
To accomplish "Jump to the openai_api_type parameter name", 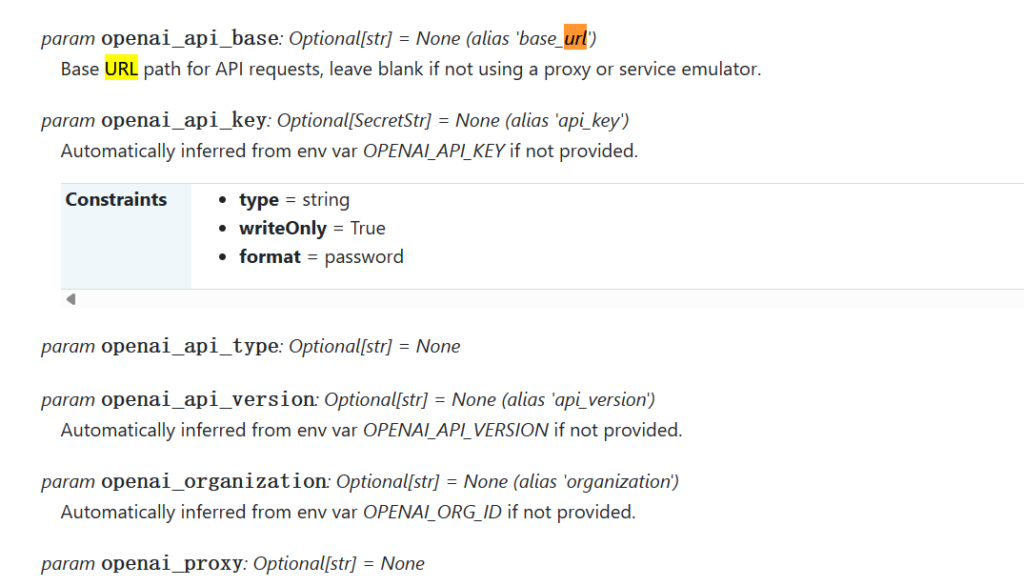I will [x=189, y=347].
